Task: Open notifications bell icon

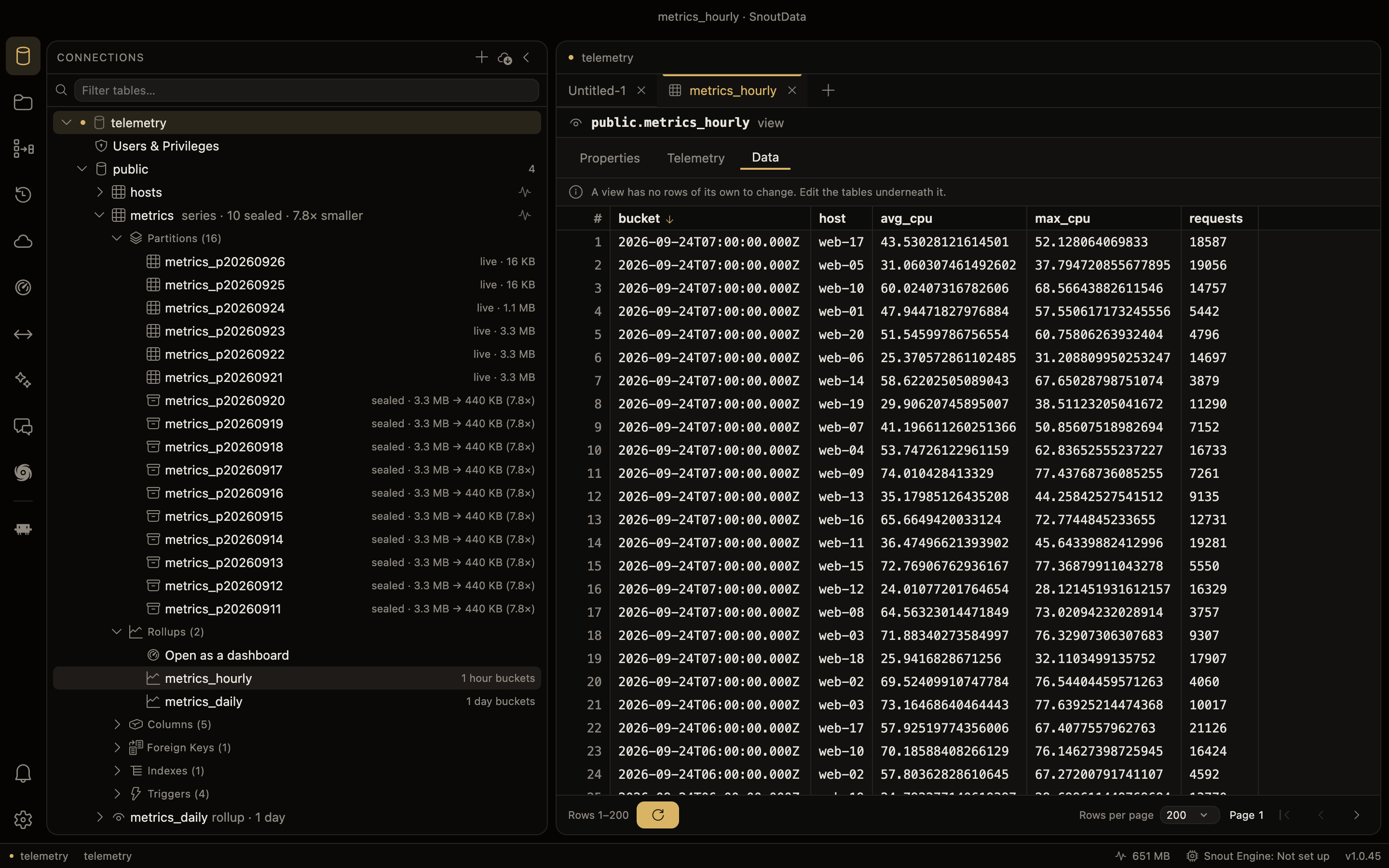Action: click(23, 773)
